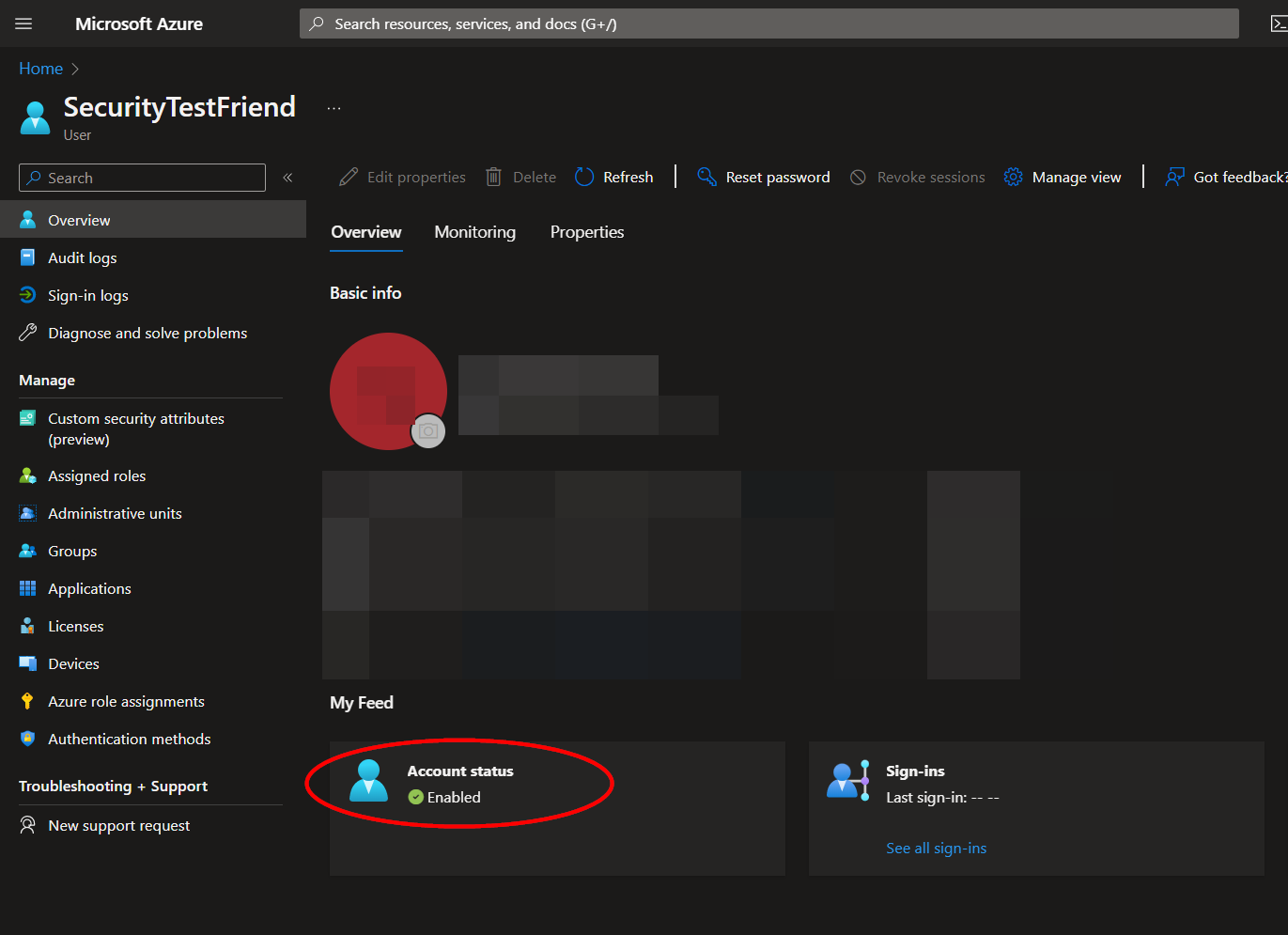Click the Reset password button label
This screenshot has height=935, width=1288.
point(778,177)
